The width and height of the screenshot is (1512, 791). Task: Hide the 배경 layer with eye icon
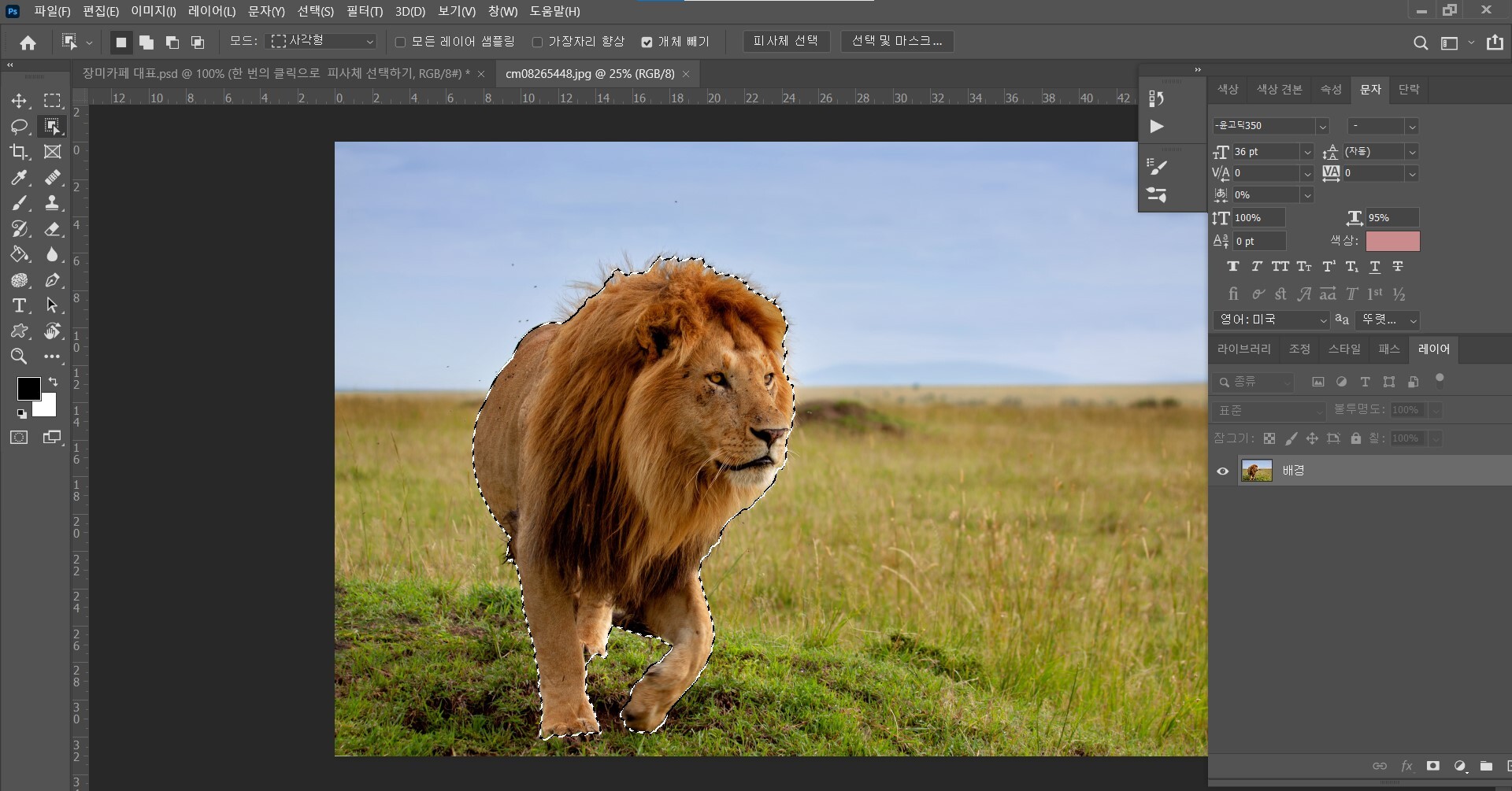point(1222,471)
